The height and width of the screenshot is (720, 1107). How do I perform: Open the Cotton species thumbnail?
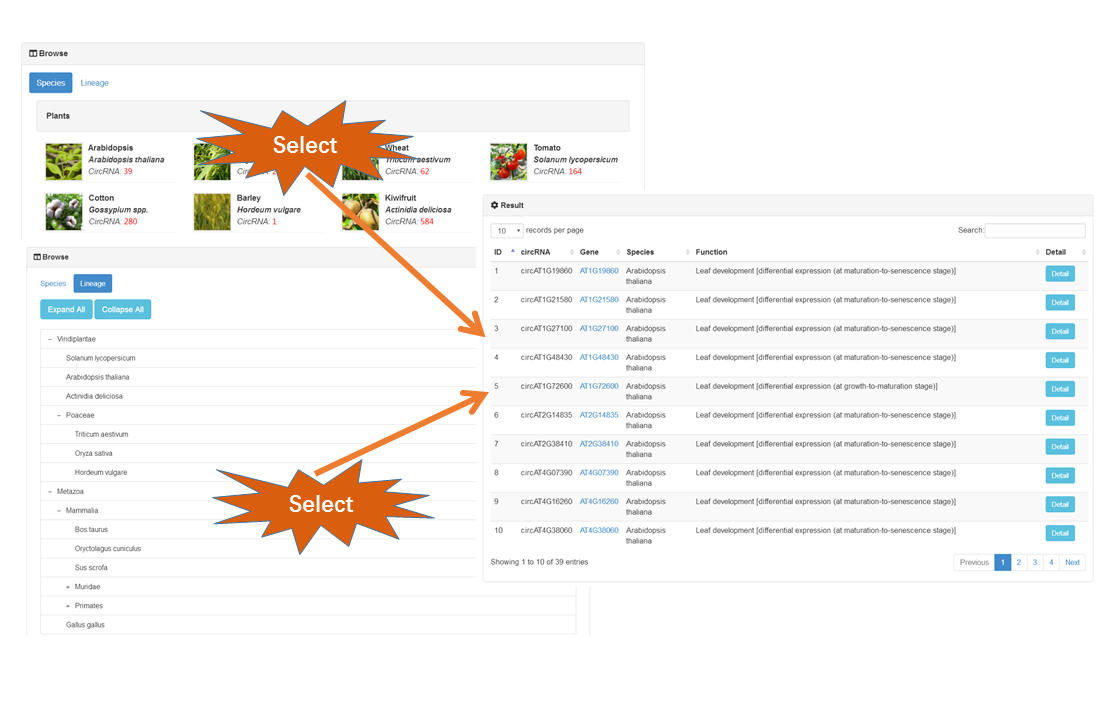[64, 211]
